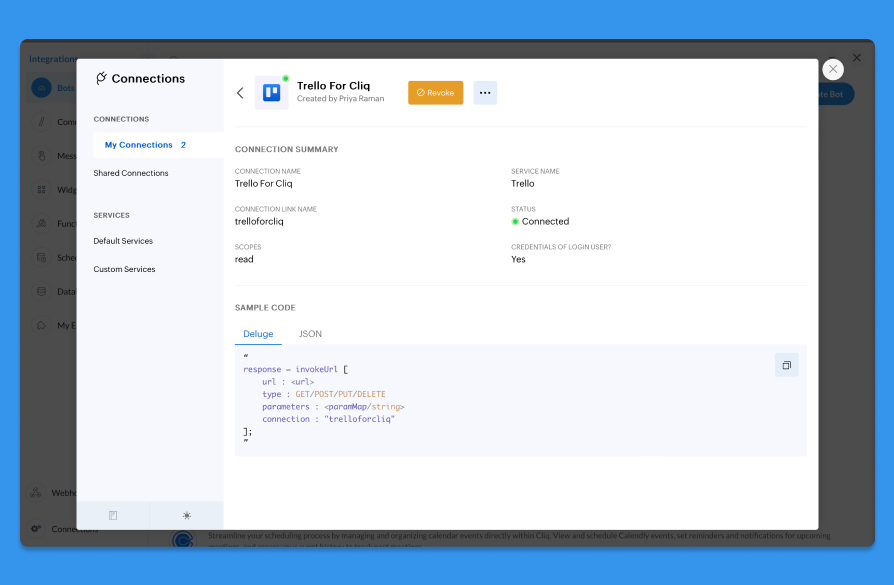This screenshot has width=894, height=585.
Task: Click the Commands icon in background sidebar
Action: pyautogui.click(x=42, y=121)
